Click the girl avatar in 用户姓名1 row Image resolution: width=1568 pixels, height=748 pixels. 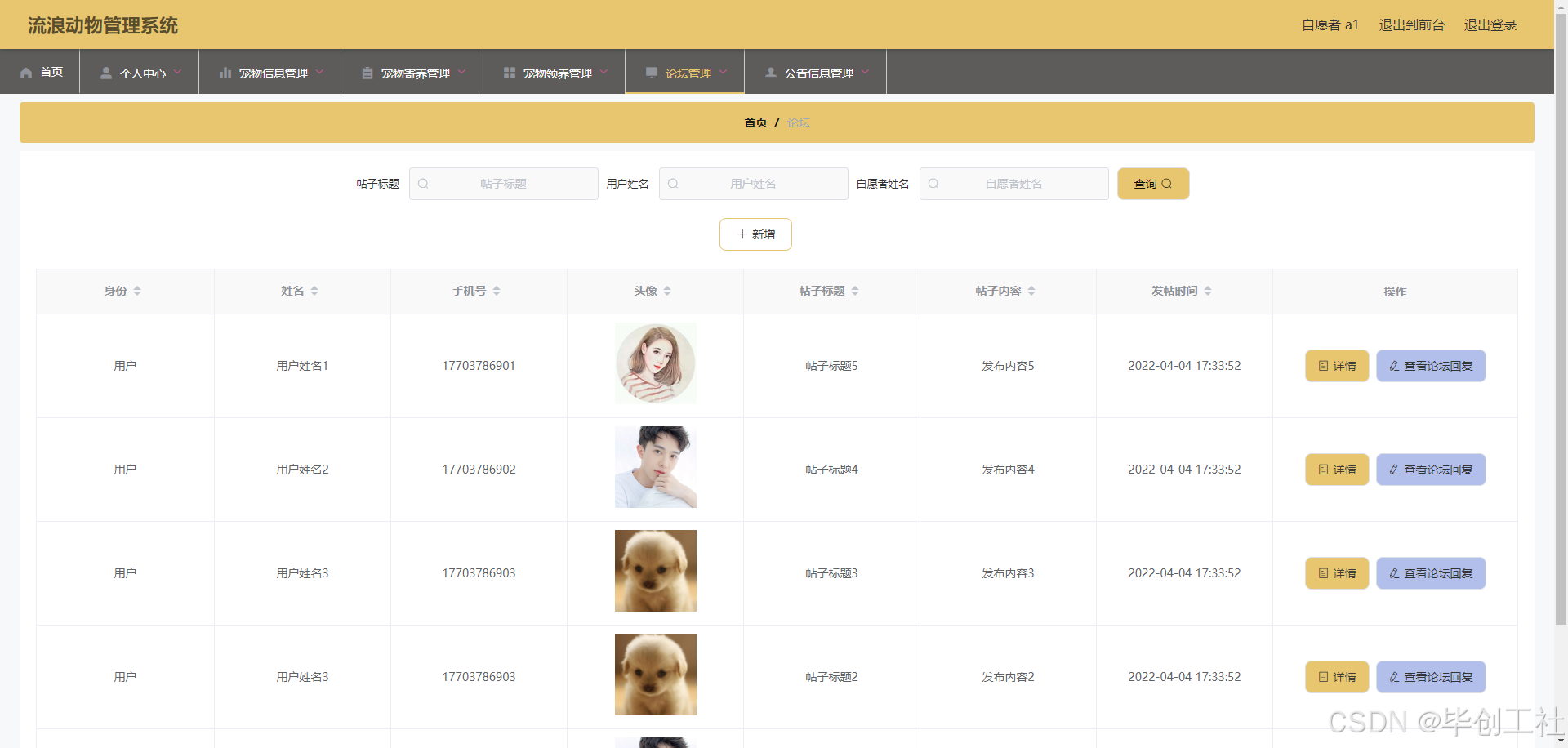click(656, 363)
